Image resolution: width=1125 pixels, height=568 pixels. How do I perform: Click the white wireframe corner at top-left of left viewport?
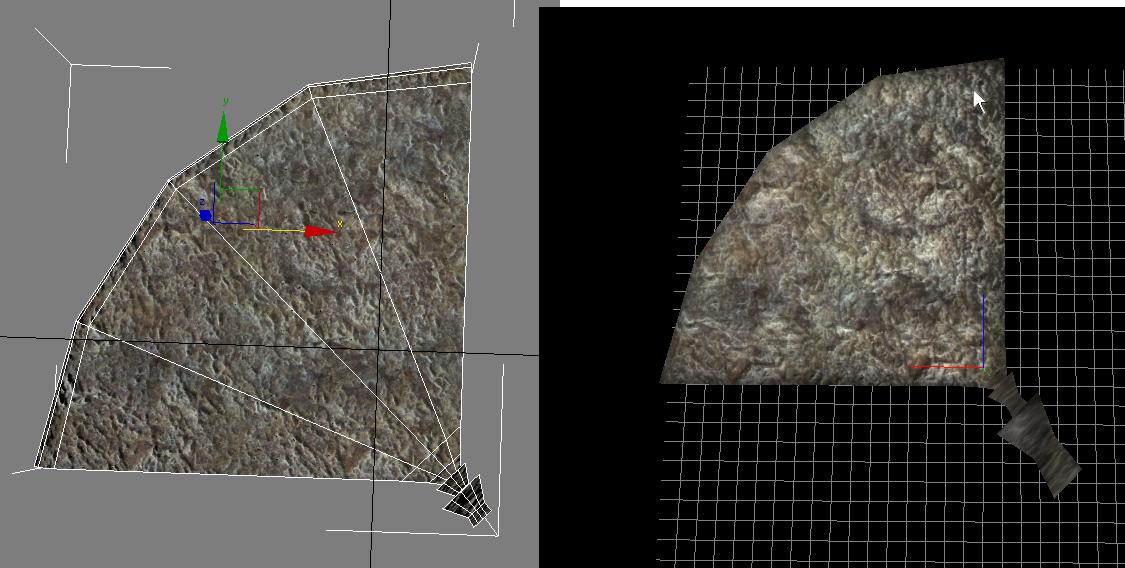click(70, 65)
